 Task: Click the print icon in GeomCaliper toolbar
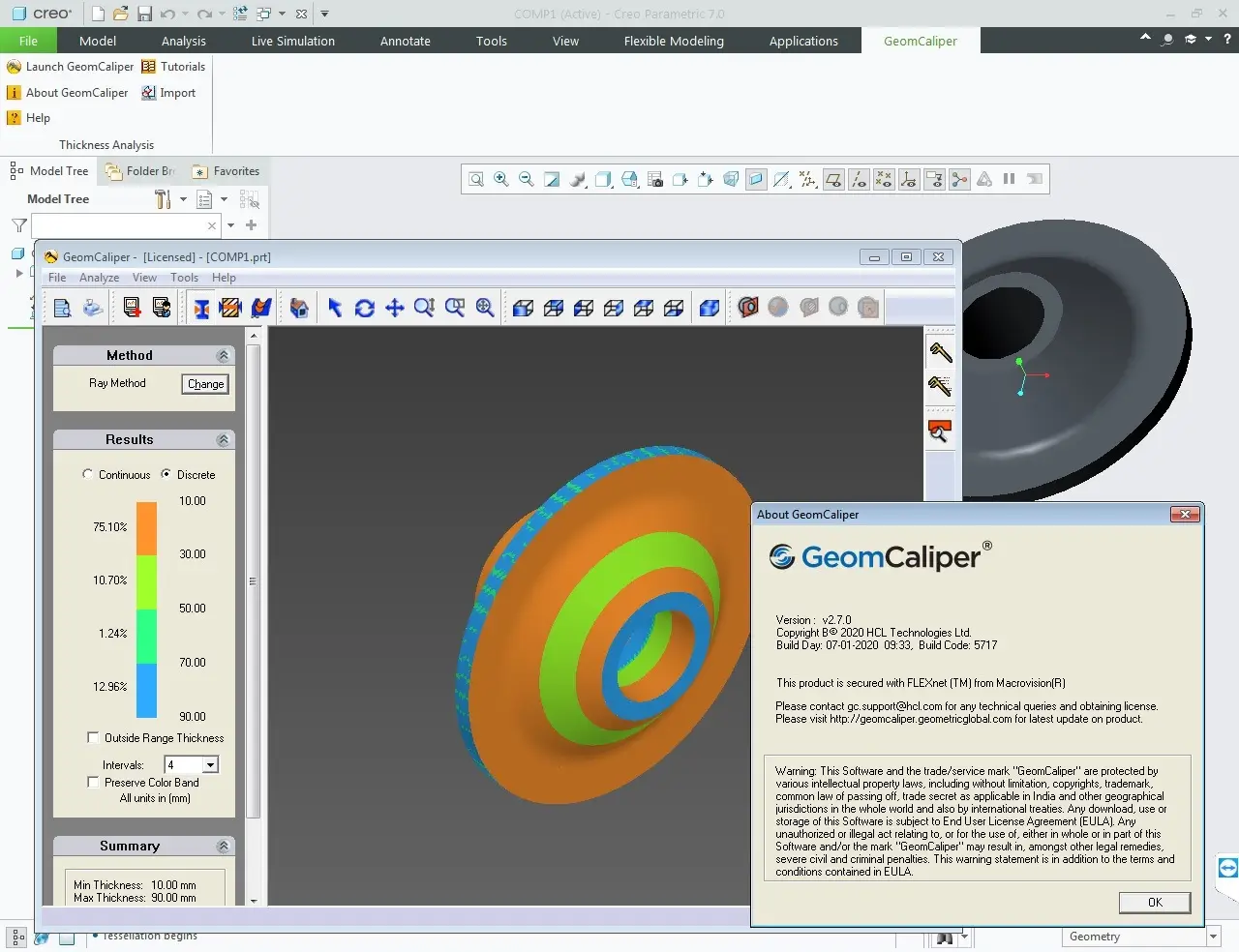point(93,308)
